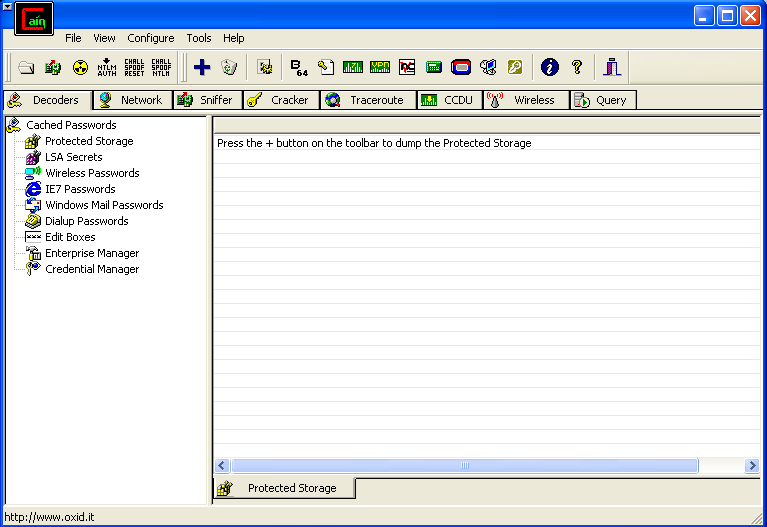Click the blue plus toolbar button
Image resolution: width=767 pixels, height=527 pixels.
click(x=202, y=67)
